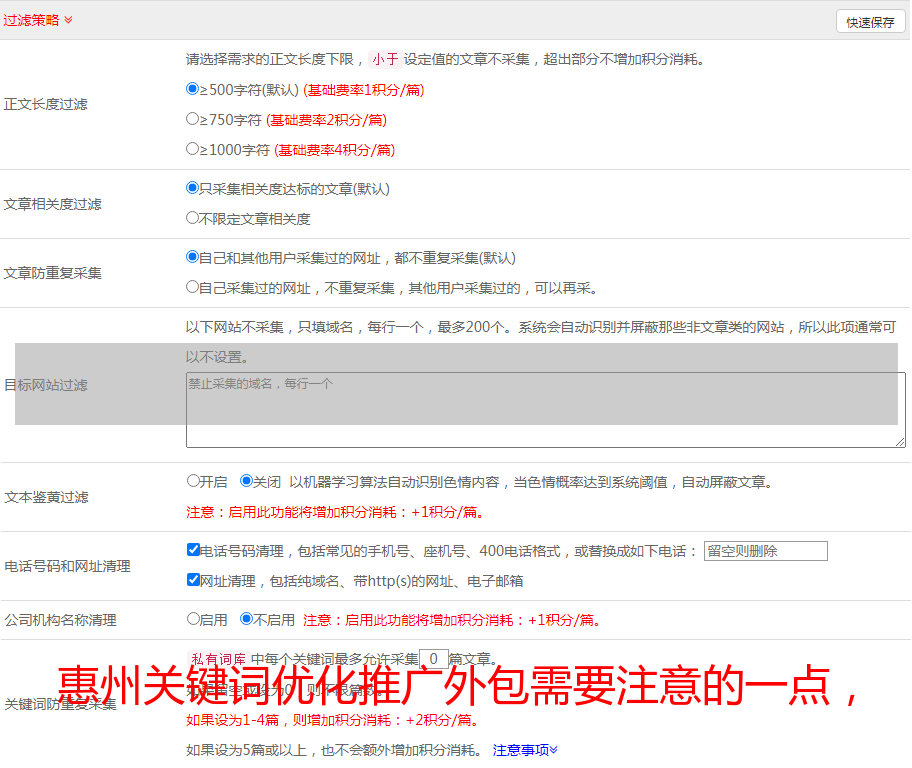Image resolution: width=912 pixels, height=768 pixels.
Task: Click the 禁止采集的域名 textarea
Action: pyautogui.click(x=546, y=410)
